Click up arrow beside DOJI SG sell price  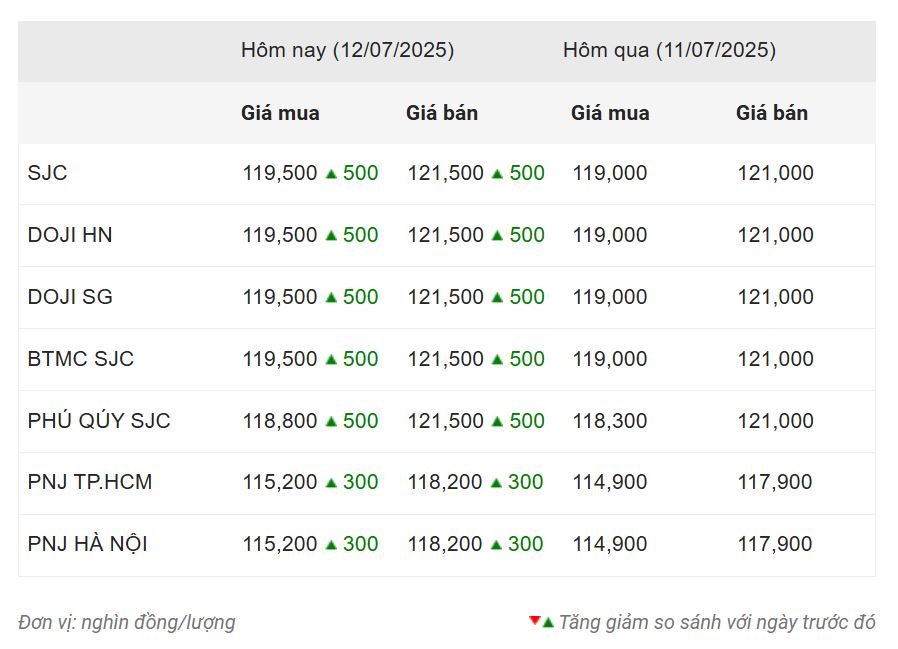click(497, 297)
